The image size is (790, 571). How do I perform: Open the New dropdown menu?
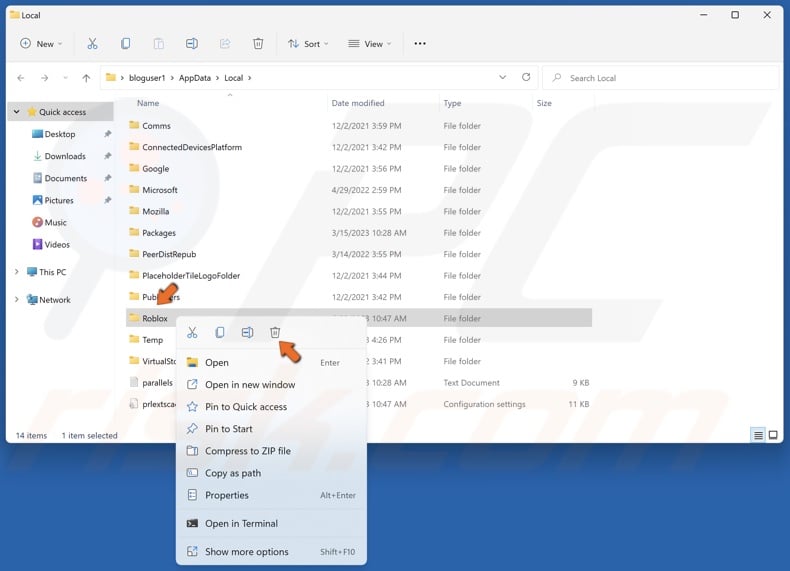coord(41,44)
